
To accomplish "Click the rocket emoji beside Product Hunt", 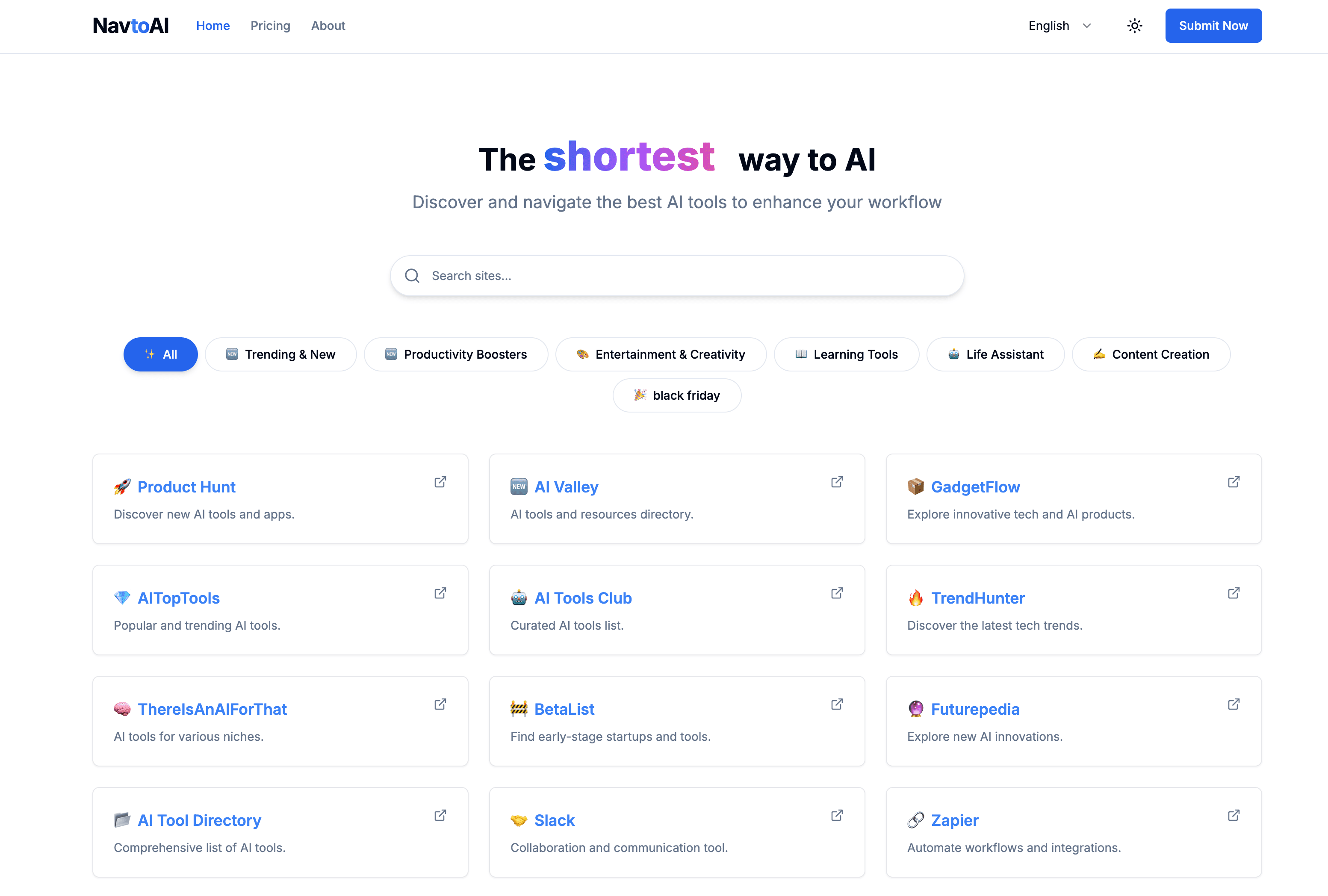I will pos(122,487).
